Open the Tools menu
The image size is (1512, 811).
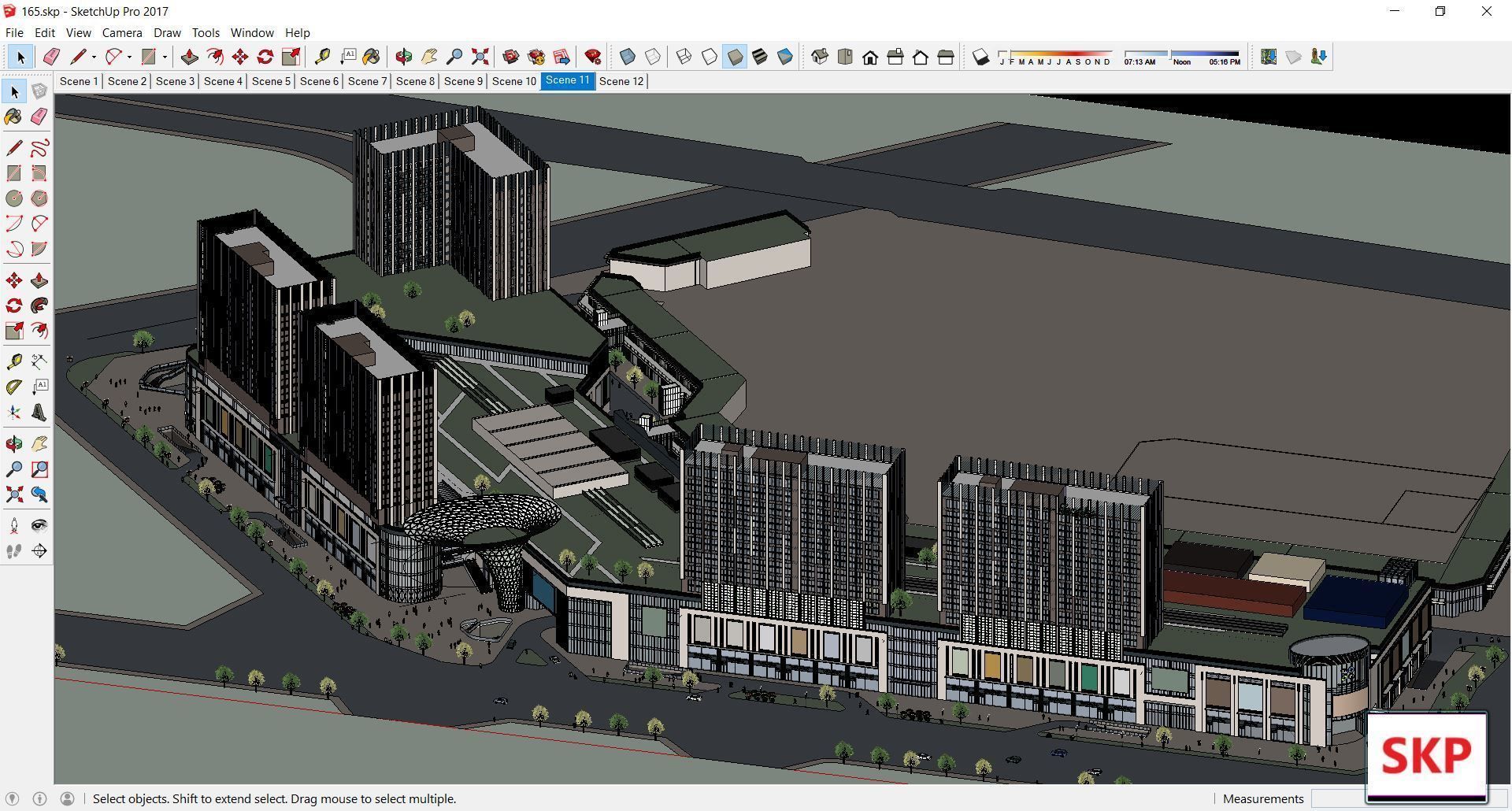206,32
